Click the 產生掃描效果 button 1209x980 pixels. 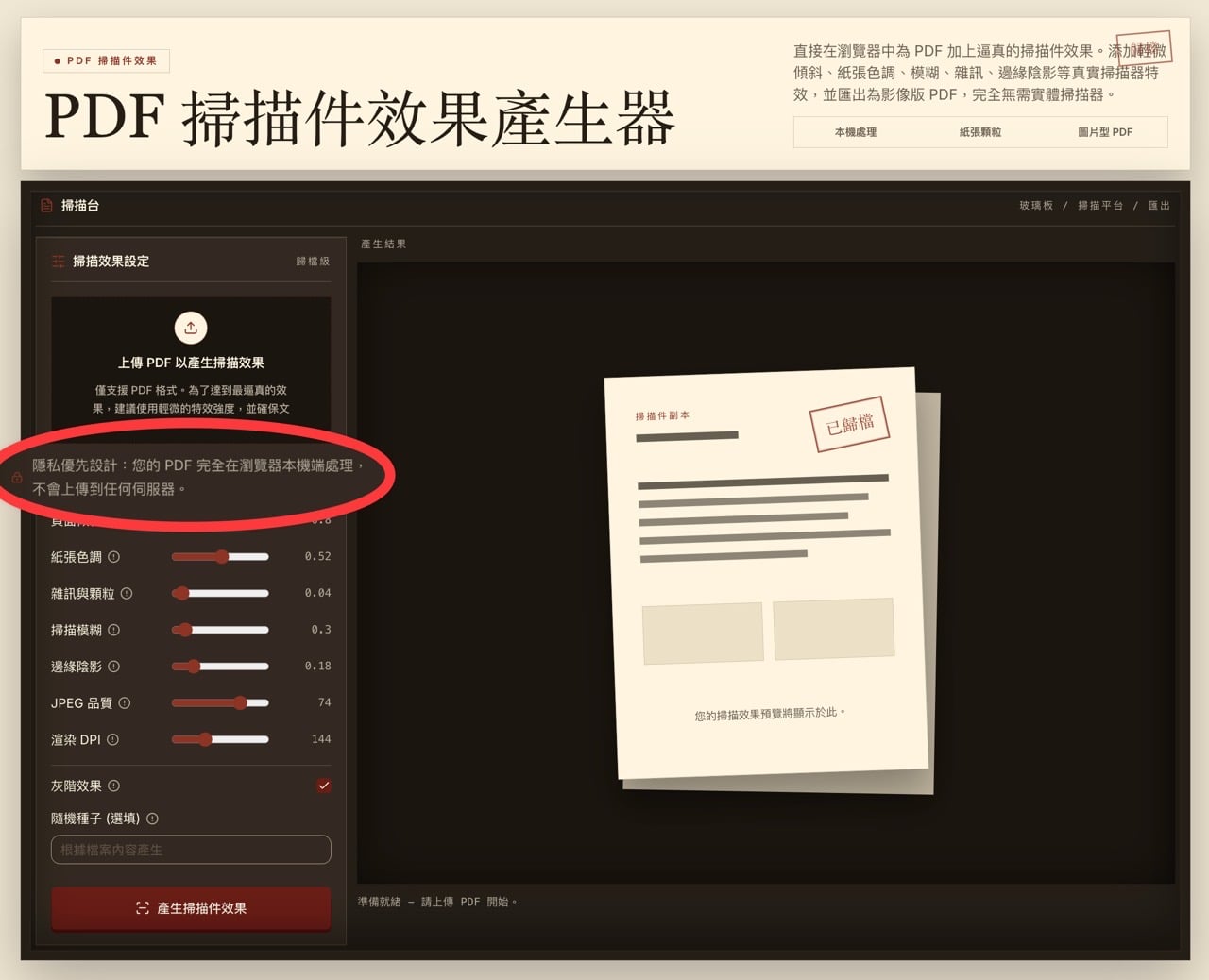(191, 908)
